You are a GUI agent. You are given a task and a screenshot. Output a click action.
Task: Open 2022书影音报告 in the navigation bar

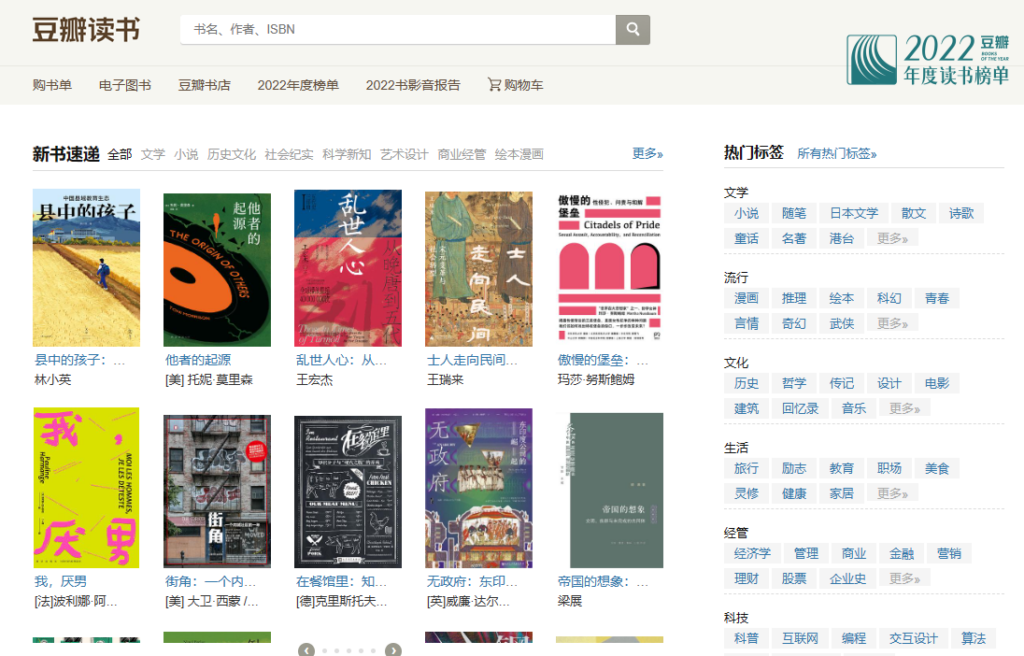[413, 85]
